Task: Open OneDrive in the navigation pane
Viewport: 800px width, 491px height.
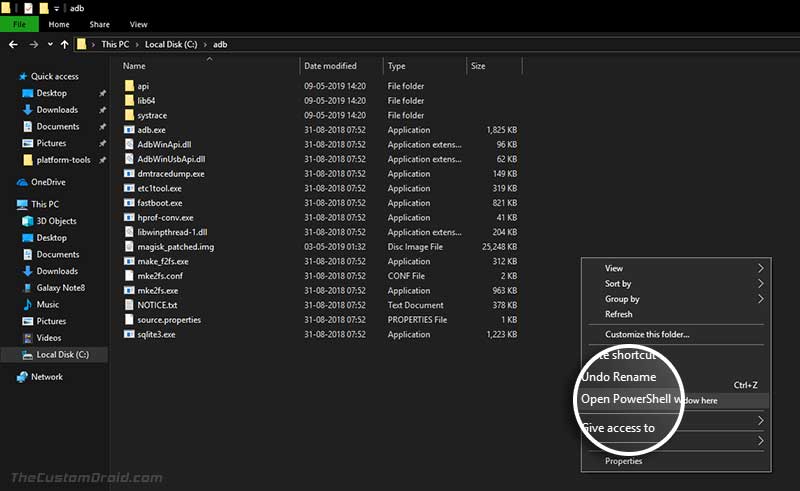Action: (x=48, y=182)
